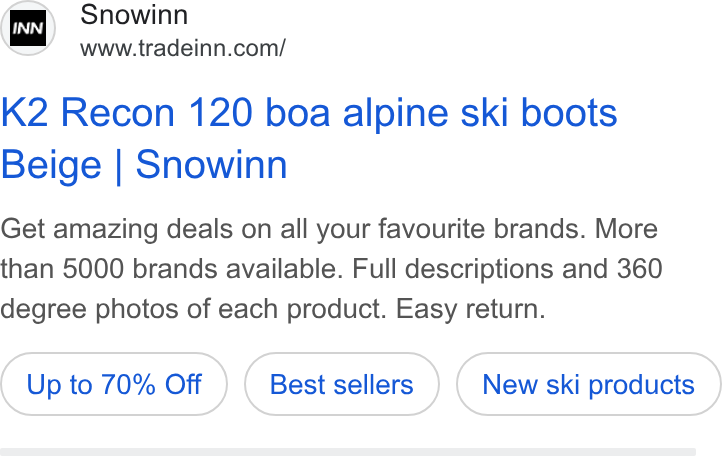This screenshot has width=722, height=456.
Task: Click the More than 5000 brands text
Action: pyautogui.click(x=329, y=249)
